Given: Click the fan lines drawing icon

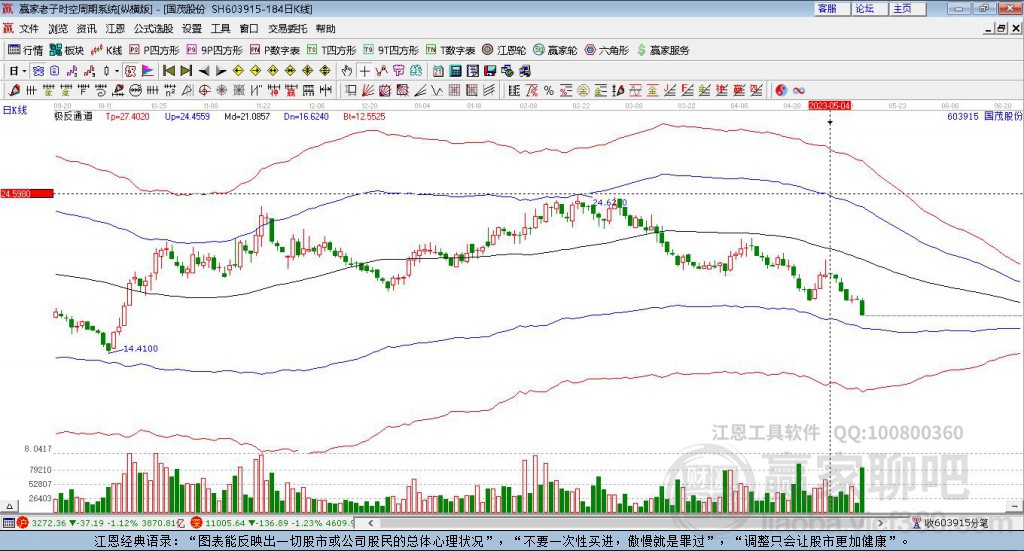Looking at the screenshot, I should [368, 91].
